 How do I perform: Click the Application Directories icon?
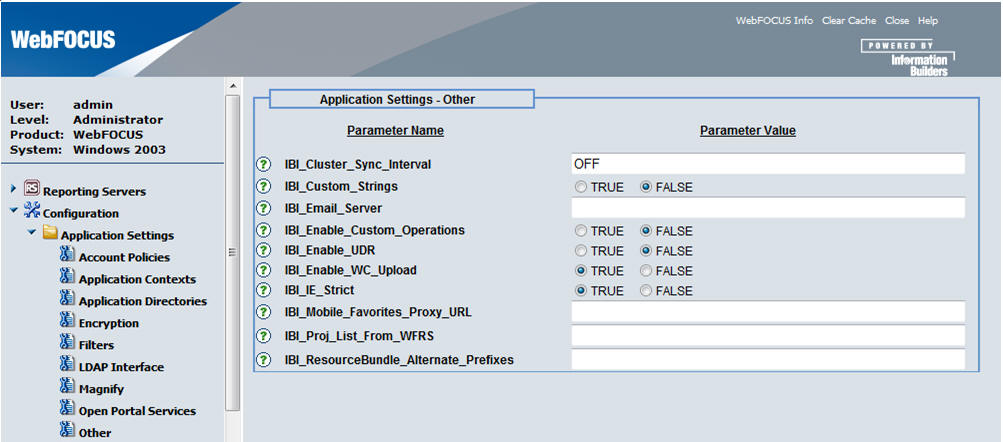(x=68, y=297)
